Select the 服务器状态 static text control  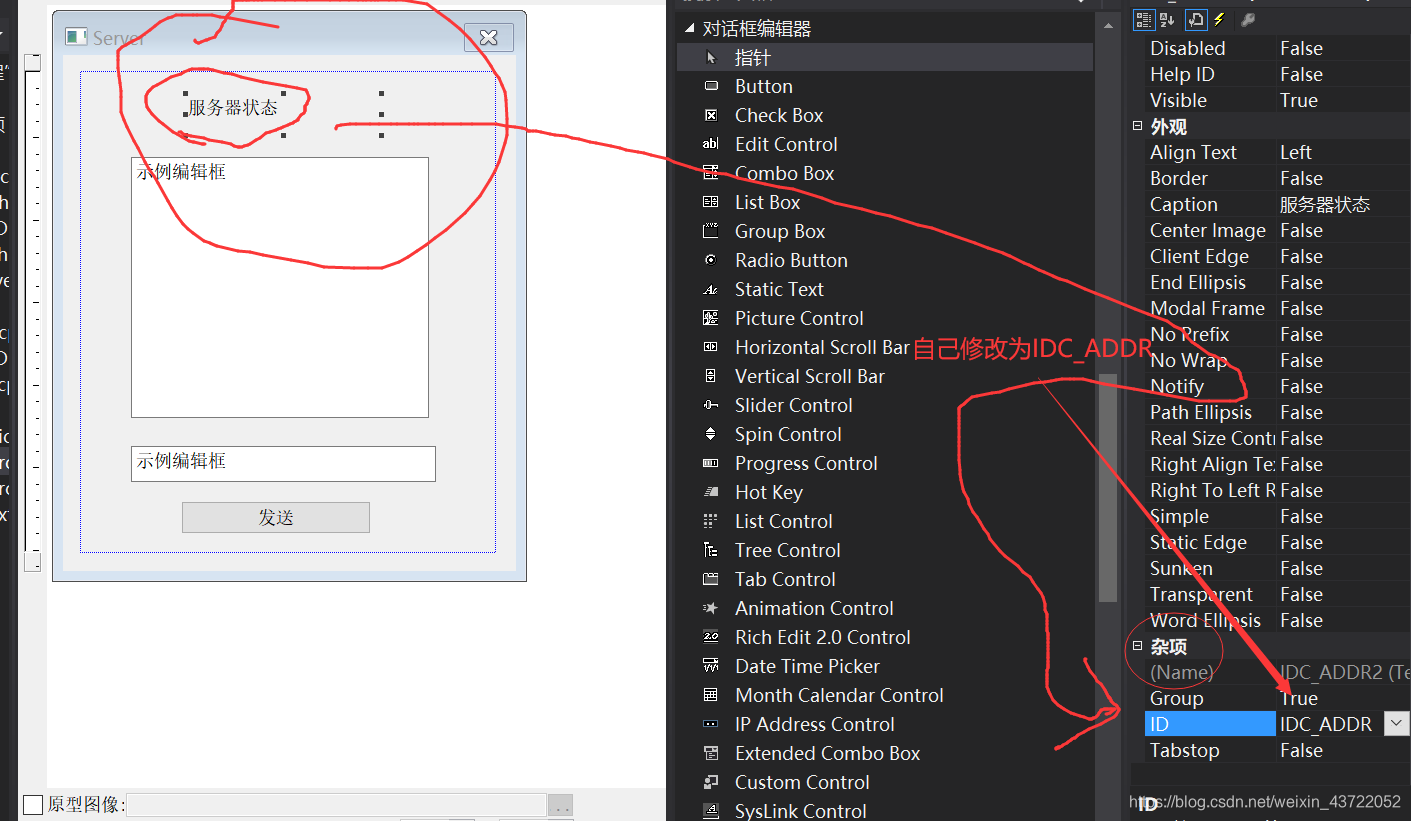[x=233, y=107]
